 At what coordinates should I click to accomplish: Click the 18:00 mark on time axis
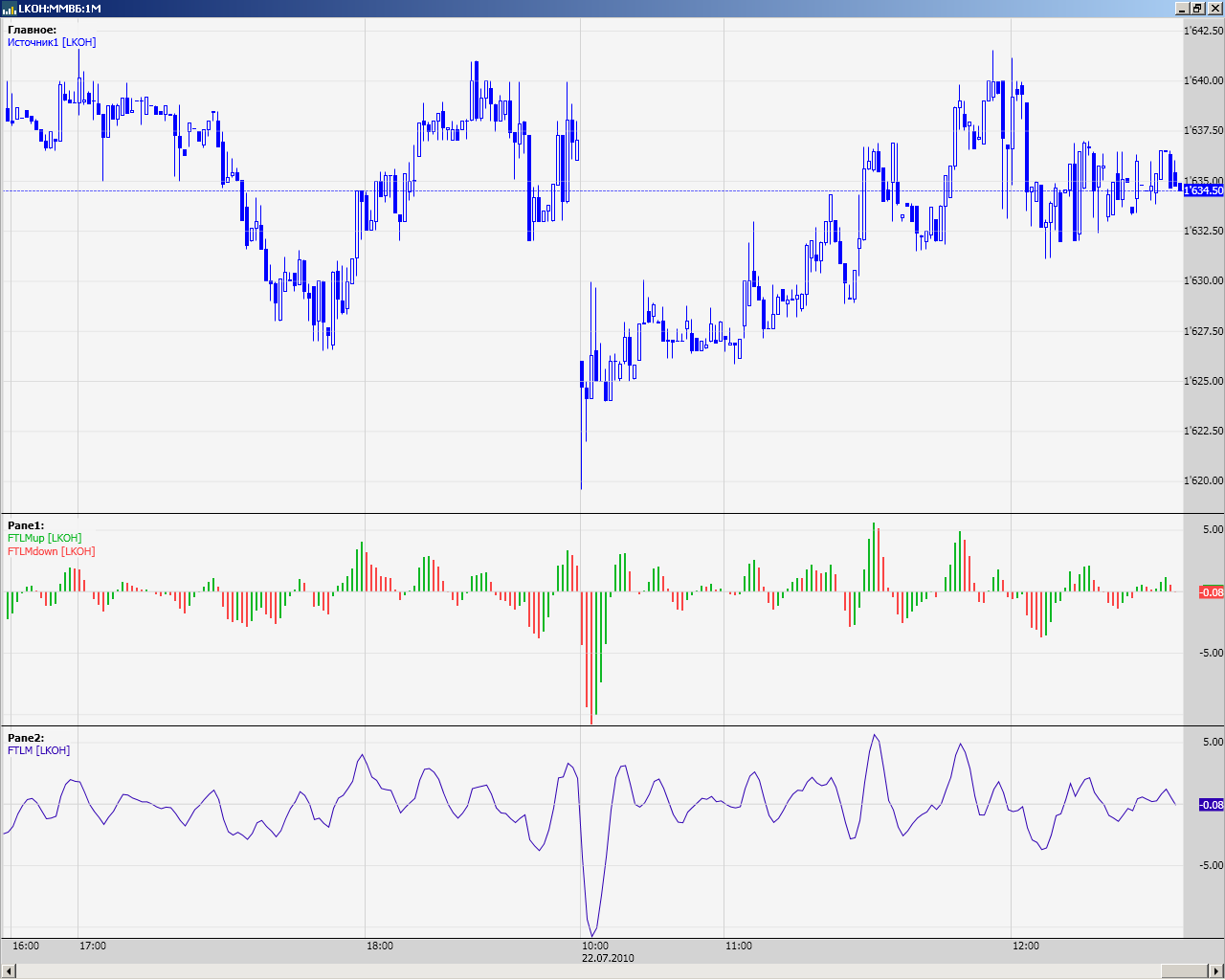(x=379, y=946)
